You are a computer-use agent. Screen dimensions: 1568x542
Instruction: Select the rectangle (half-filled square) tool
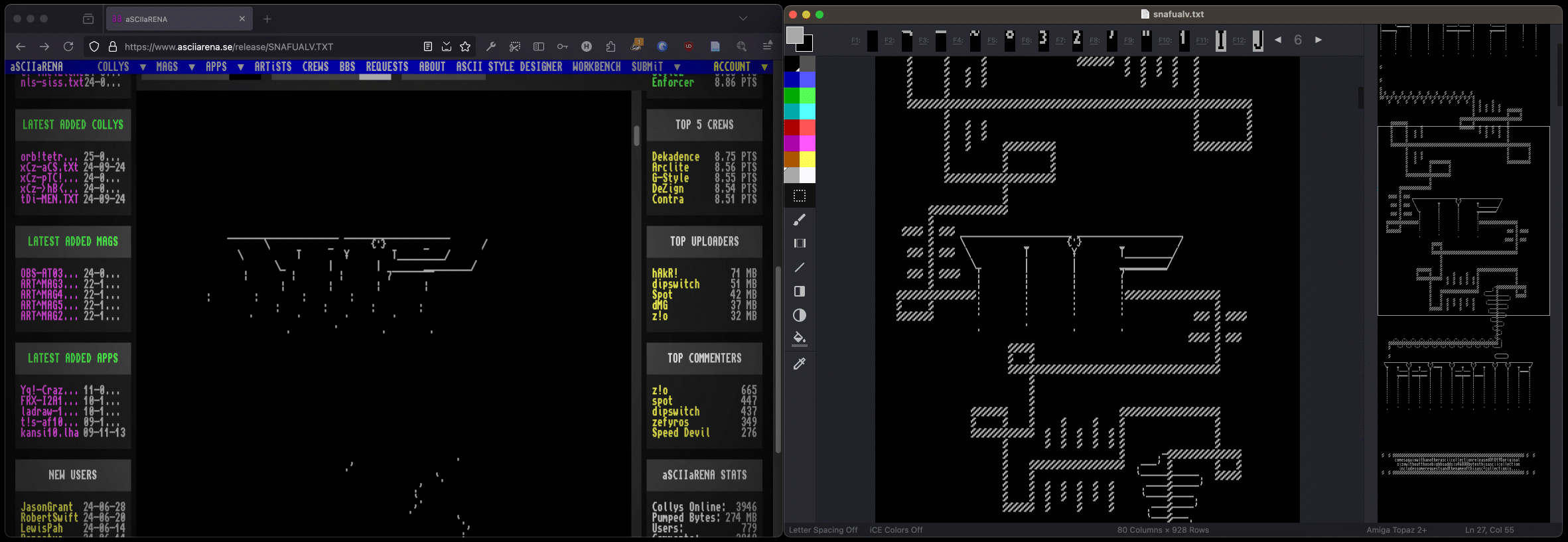point(800,291)
